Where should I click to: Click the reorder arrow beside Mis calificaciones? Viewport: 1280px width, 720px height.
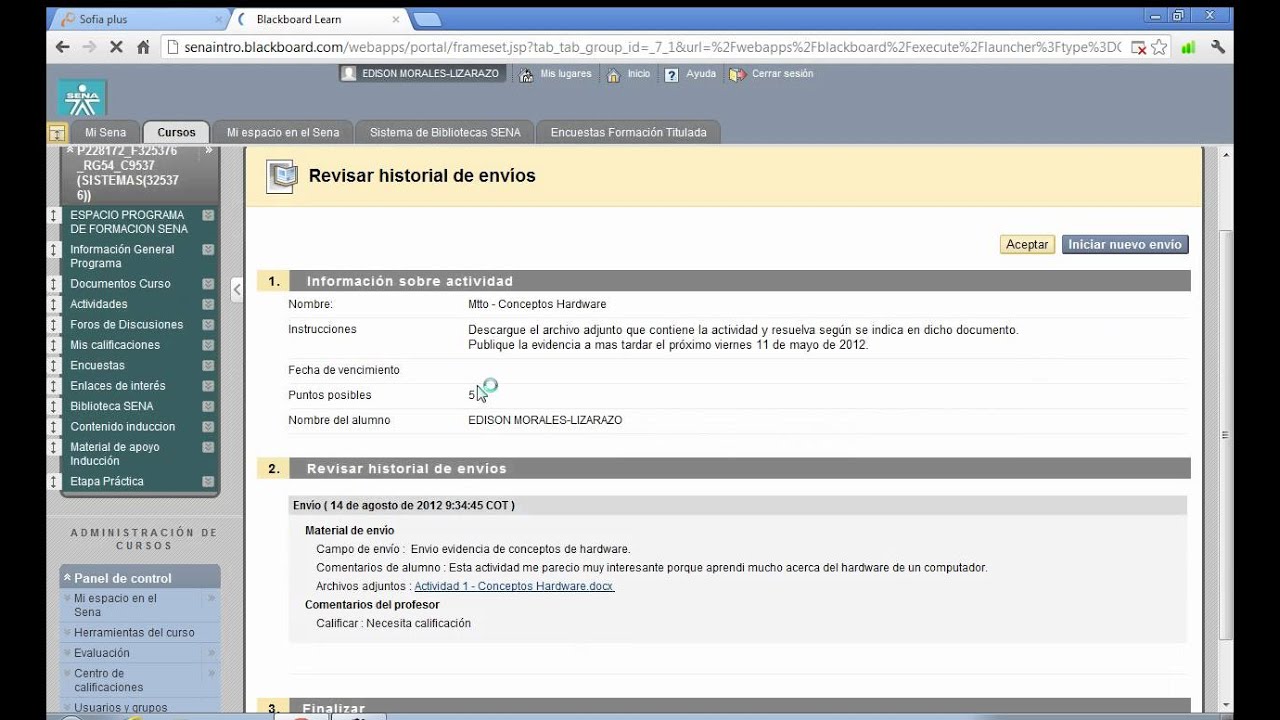coord(54,345)
